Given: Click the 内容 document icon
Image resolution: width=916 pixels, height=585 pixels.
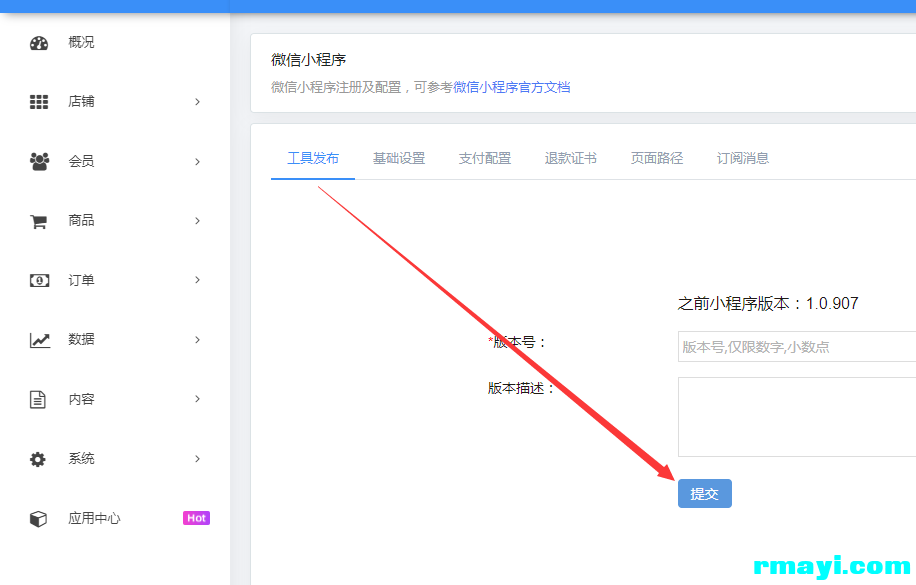Looking at the screenshot, I should [x=38, y=399].
